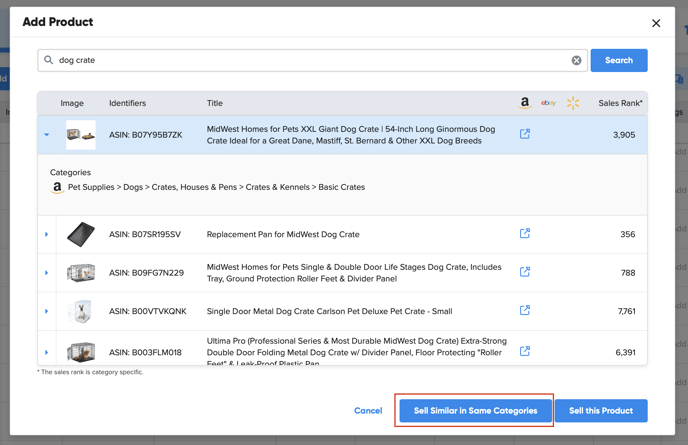The height and width of the screenshot is (445, 688).
Task: Click Ultima Pro Professional Series title
Action: [357, 352]
